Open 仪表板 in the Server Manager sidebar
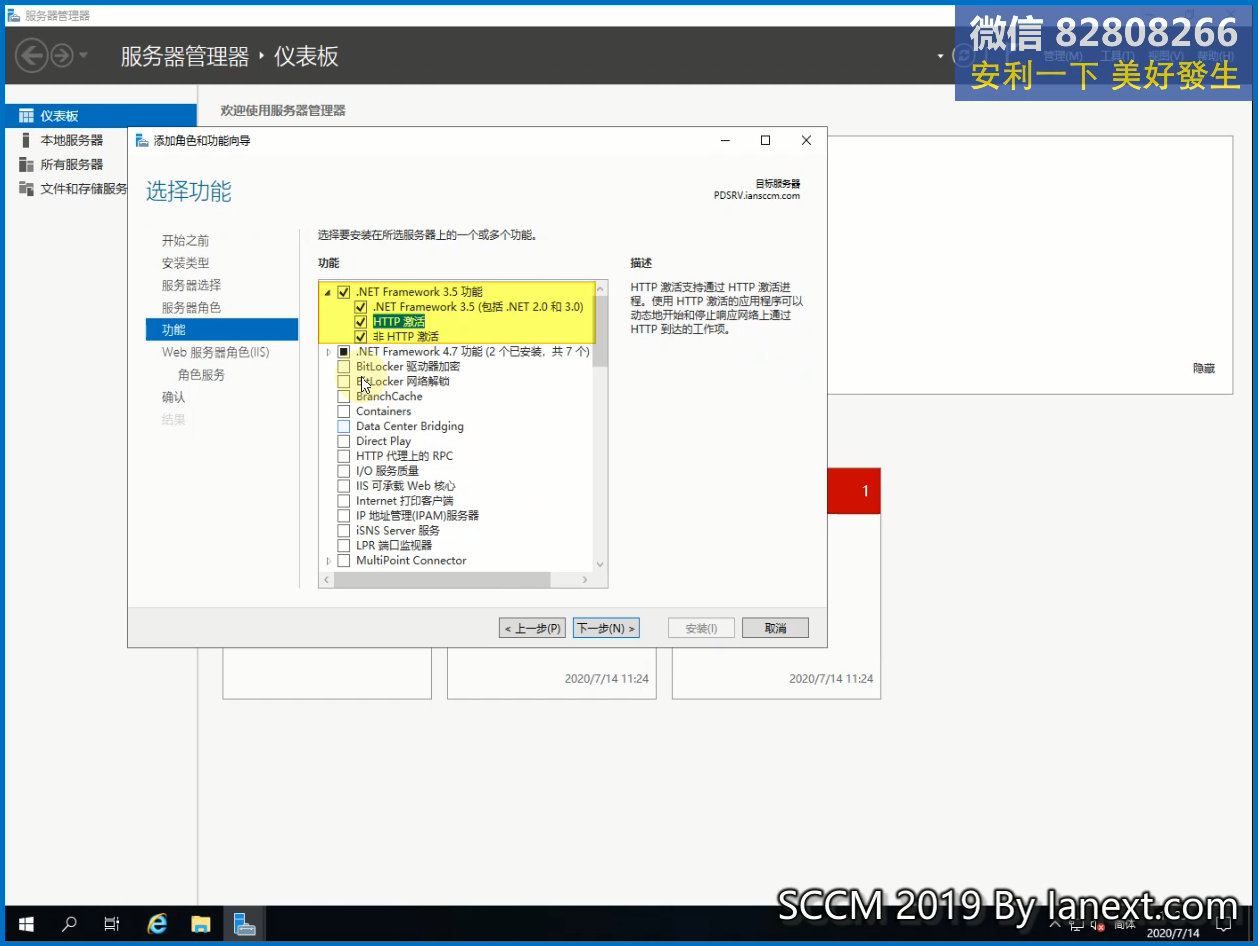1258x946 pixels. (x=100, y=116)
